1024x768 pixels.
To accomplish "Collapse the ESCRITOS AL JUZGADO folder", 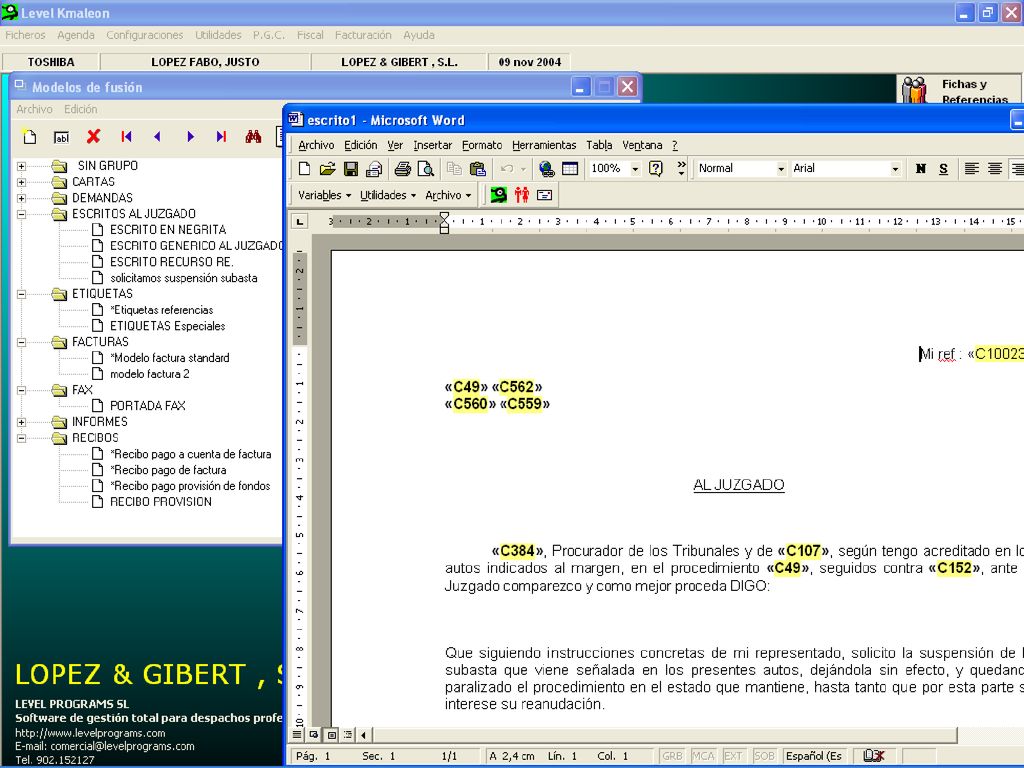I will pyautogui.click(x=22, y=214).
